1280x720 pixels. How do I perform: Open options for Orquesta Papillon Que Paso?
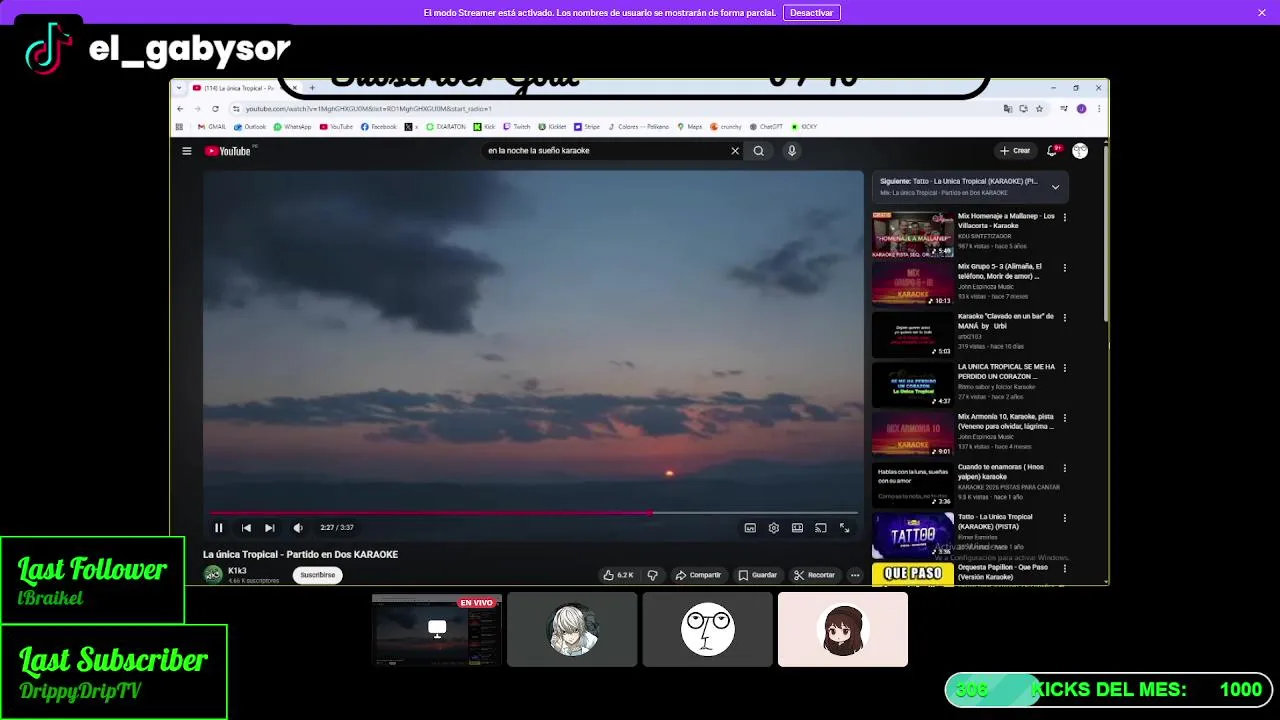[1065, 568]
